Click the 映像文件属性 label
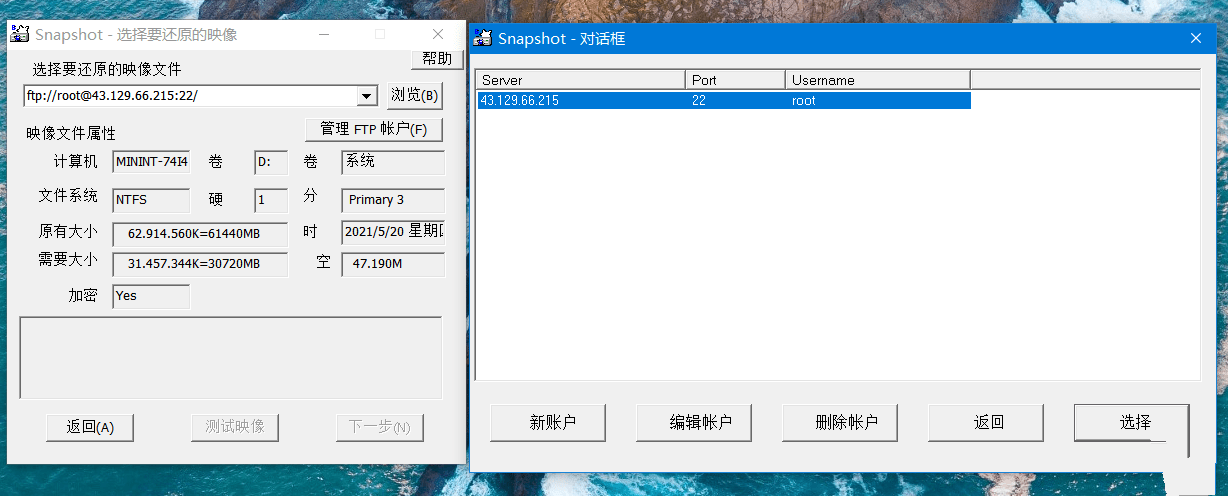Viewport: 1228px width, 496px height. 71,133
